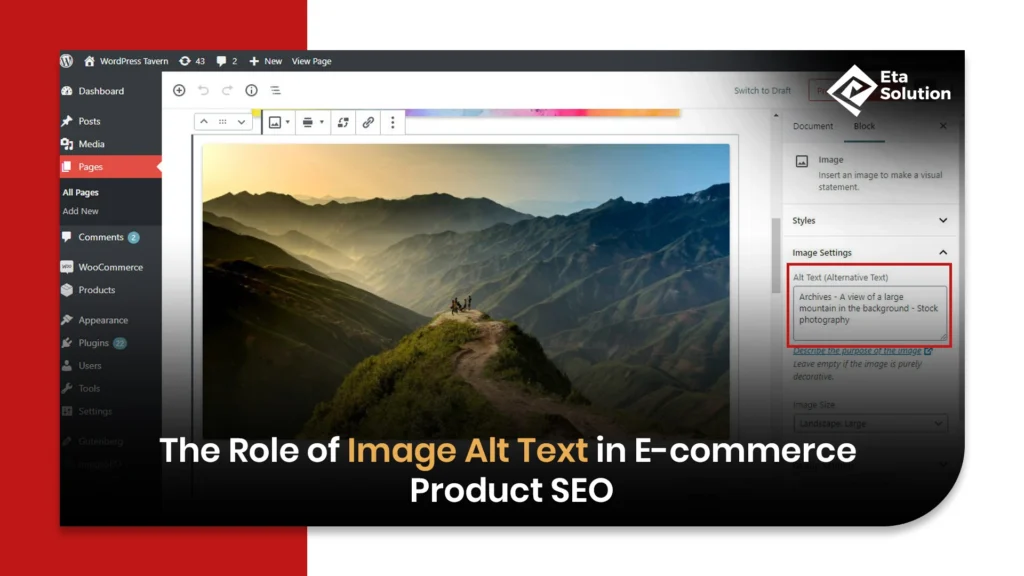This screenshot has width=1024, height=576.
Task: Open content structure details with the info icon
Action: (251, 90)
